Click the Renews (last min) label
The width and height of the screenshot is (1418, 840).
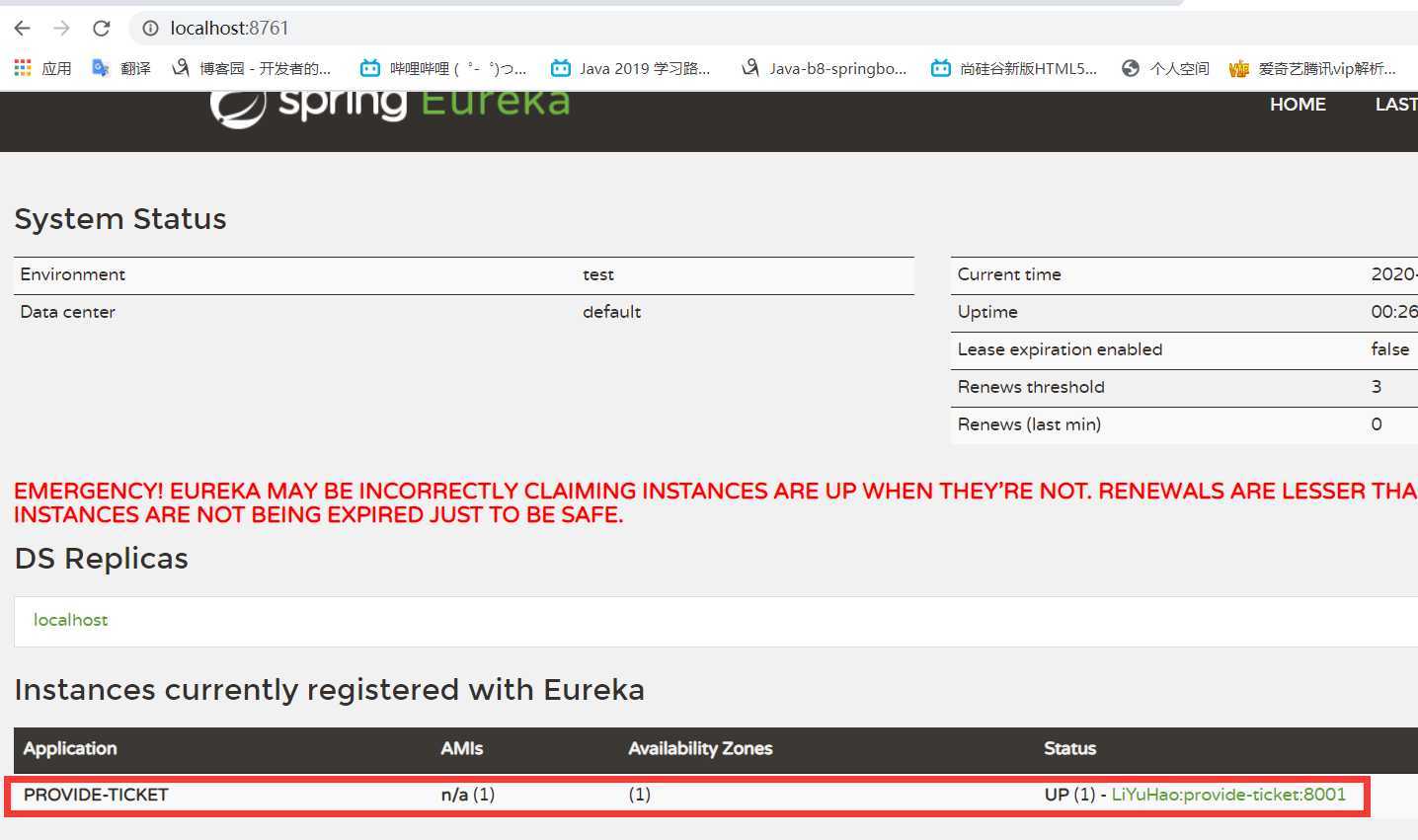point(1029,424)
